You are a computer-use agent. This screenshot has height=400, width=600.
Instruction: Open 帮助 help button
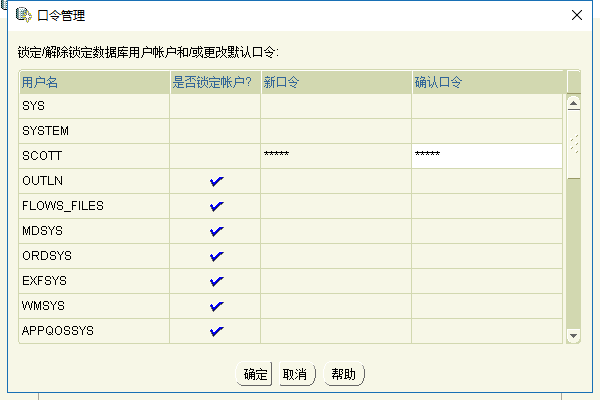pos(343,375)
